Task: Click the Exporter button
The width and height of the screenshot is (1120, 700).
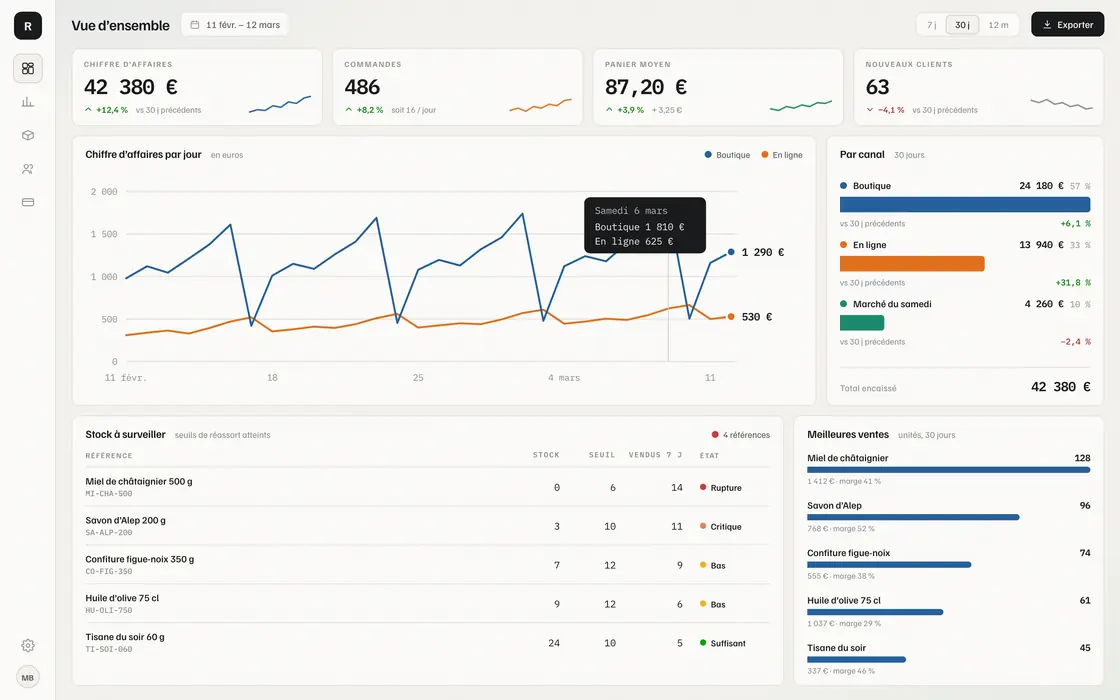Action: point(1067,25)
